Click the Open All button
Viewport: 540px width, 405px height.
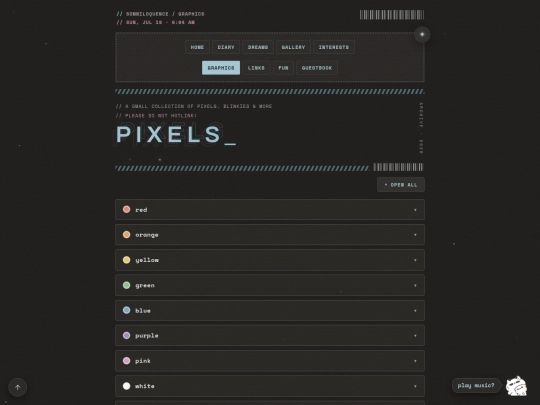click(x=401, y=185)
